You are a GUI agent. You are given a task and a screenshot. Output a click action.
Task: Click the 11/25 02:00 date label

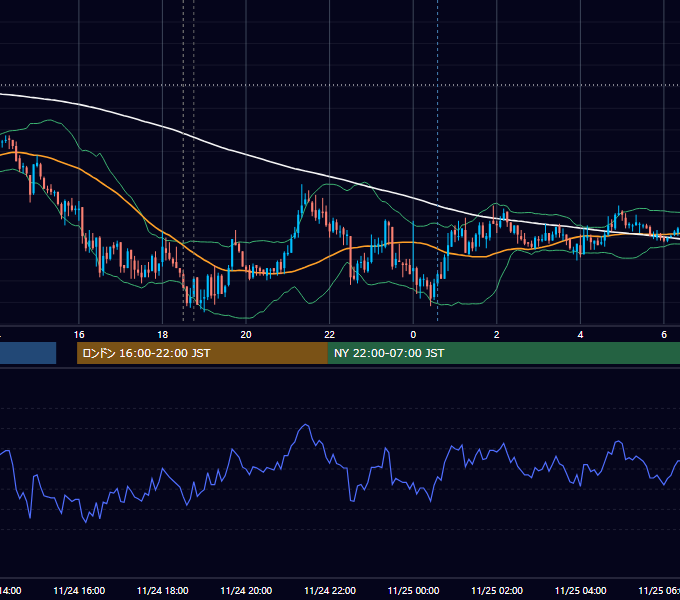click(x=497, y=590)
